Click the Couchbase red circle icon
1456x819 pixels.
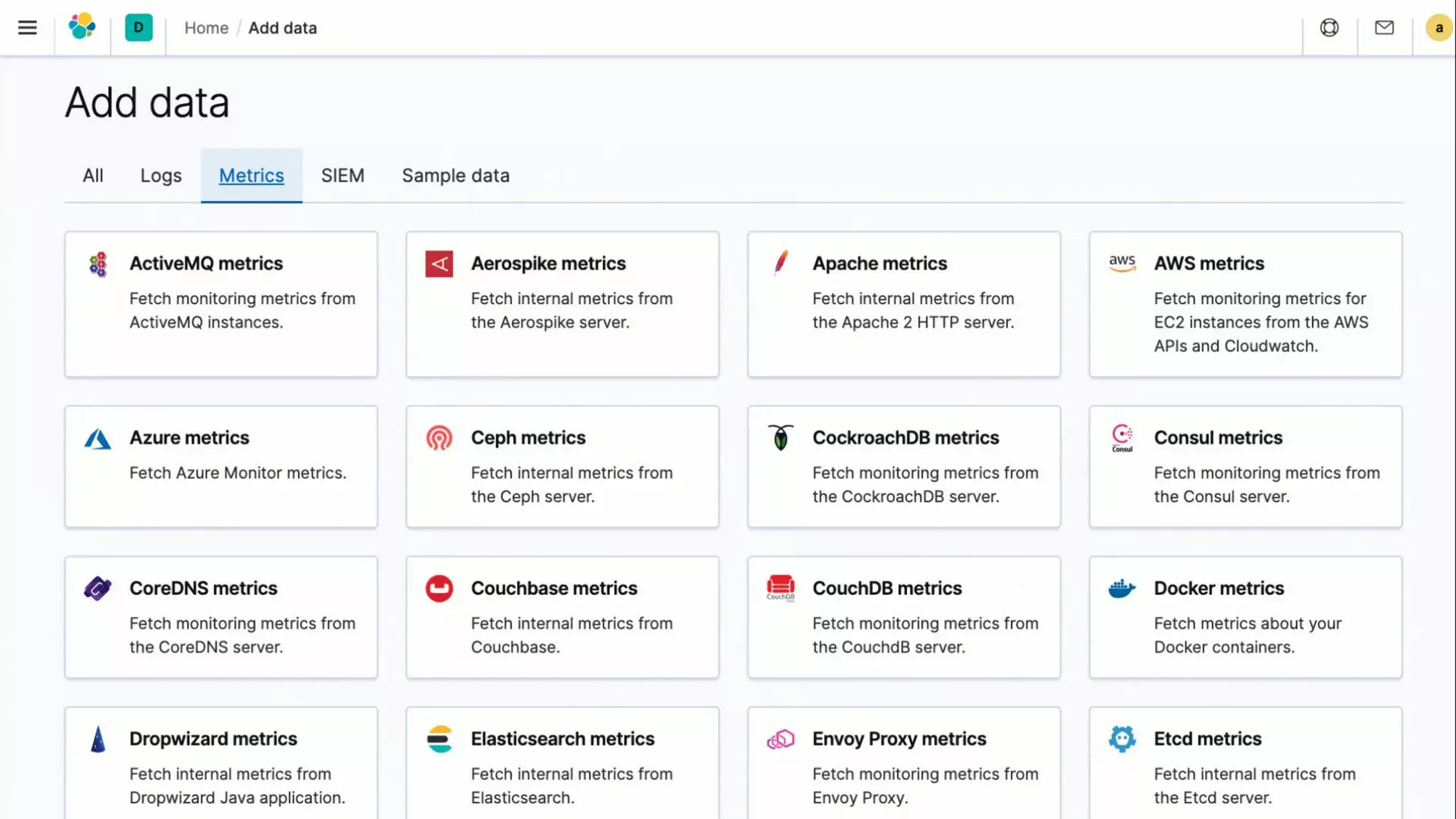coord(439,589)
